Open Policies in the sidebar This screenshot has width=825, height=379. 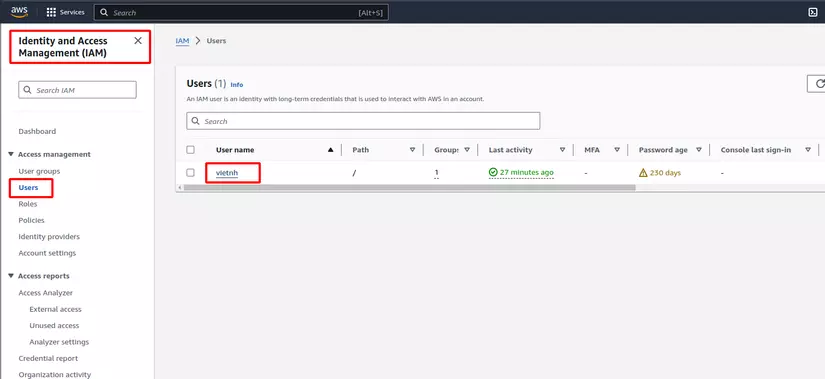coord(32,220)
